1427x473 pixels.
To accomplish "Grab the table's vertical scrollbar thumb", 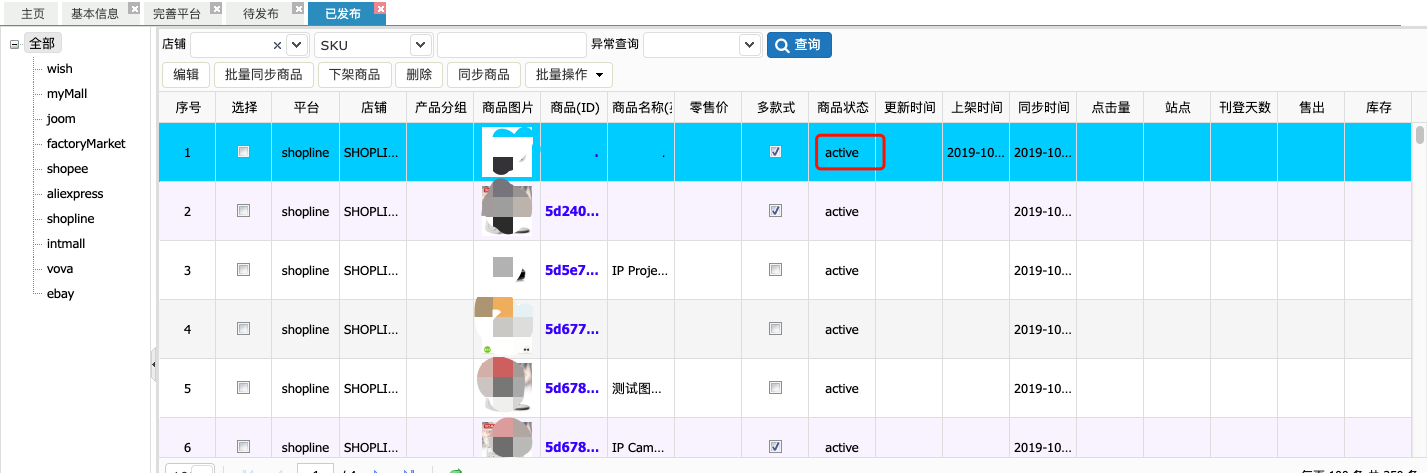I will point(1419,135).
